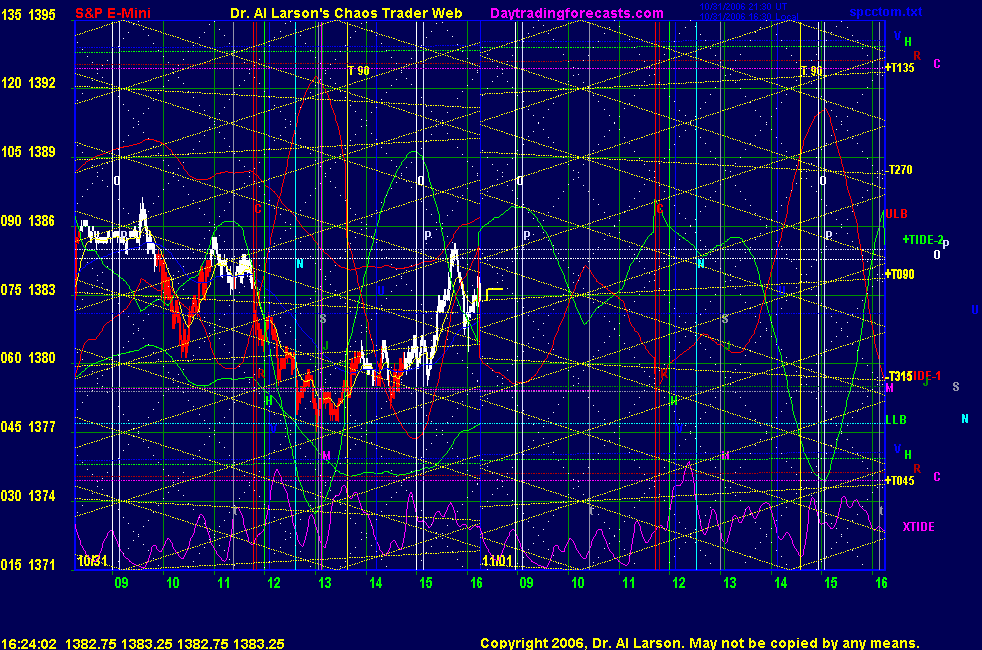
Task: Select the "Dr. Al Larson's Chaos Trader Web" heading
Action: pyautogui.click(x=346, y=13)
